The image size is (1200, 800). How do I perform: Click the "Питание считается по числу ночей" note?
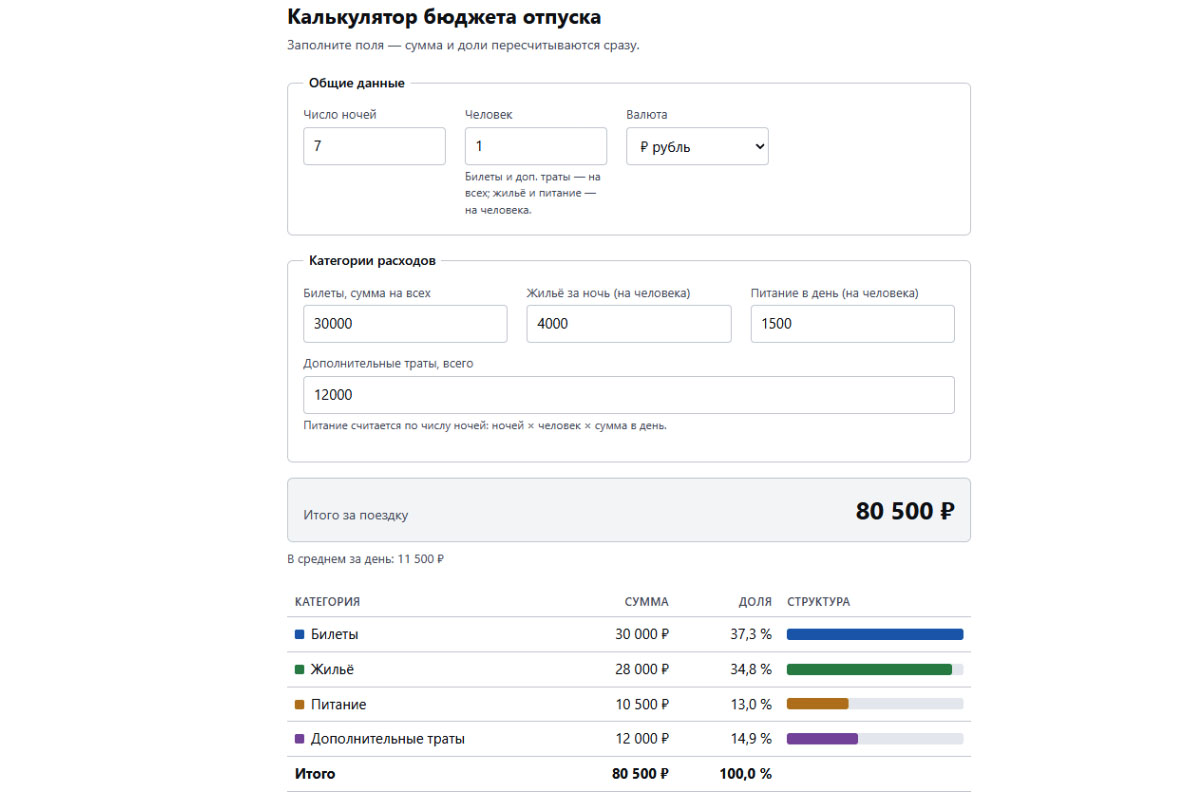tap(485, 425)
